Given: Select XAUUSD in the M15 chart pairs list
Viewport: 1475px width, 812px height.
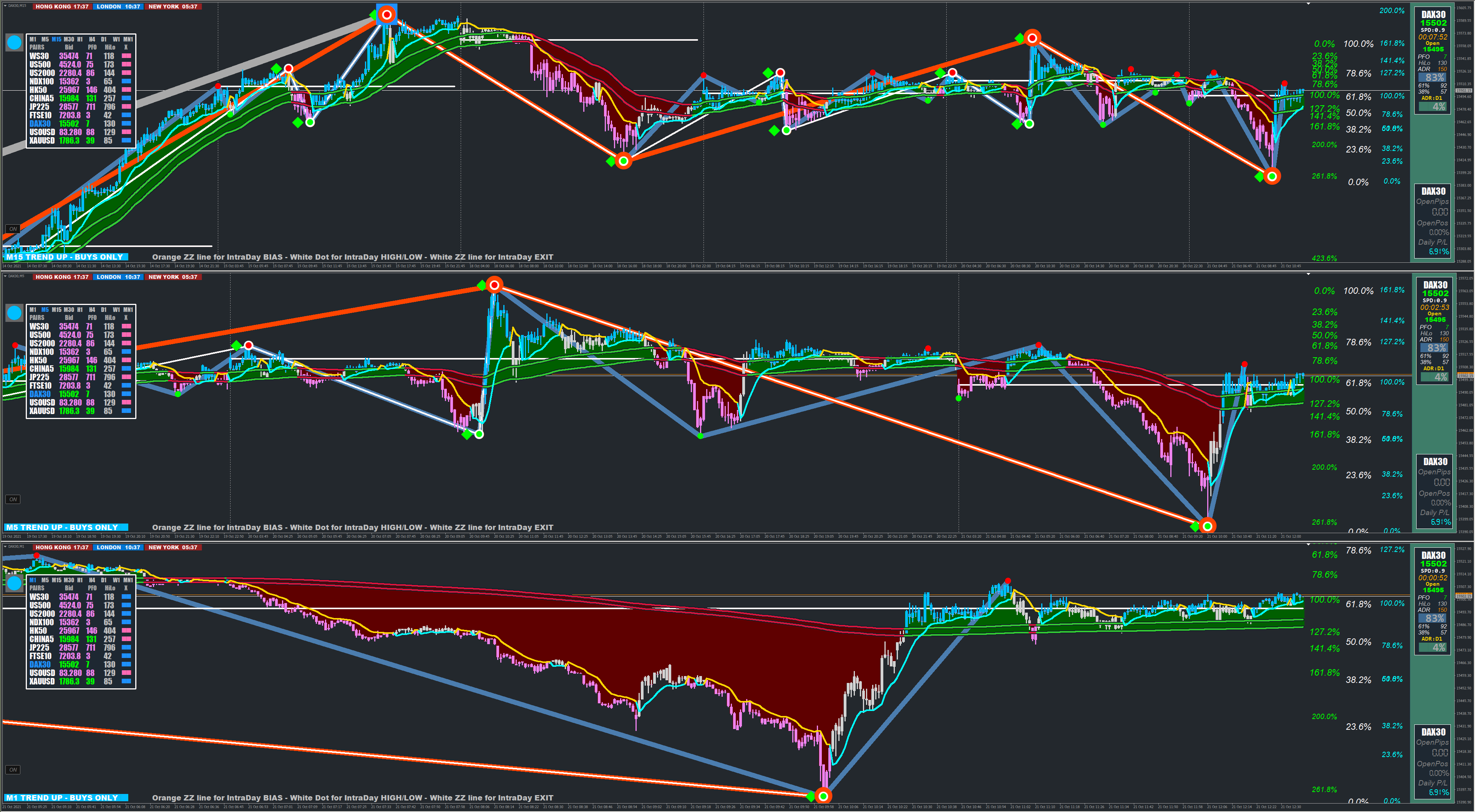Looking at the screenshot, I should (42, 141).
